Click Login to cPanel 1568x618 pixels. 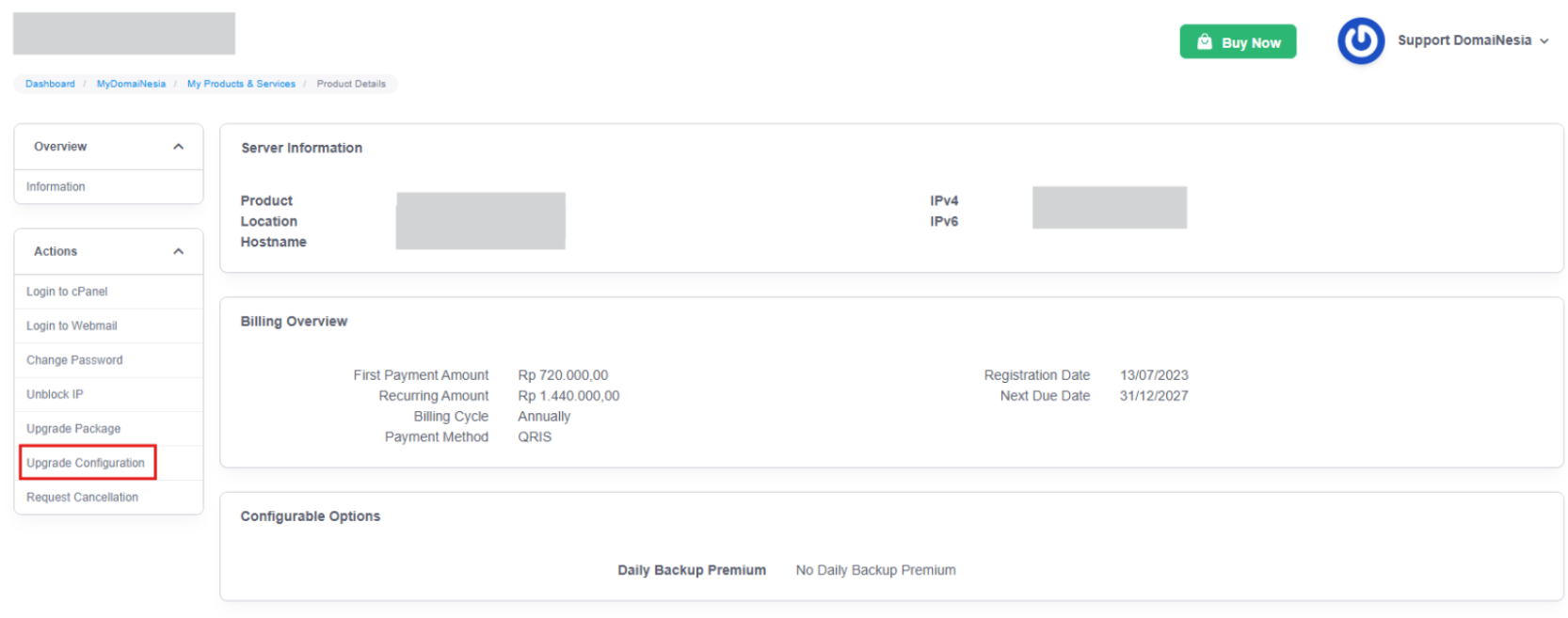click(x=66, y=291)
